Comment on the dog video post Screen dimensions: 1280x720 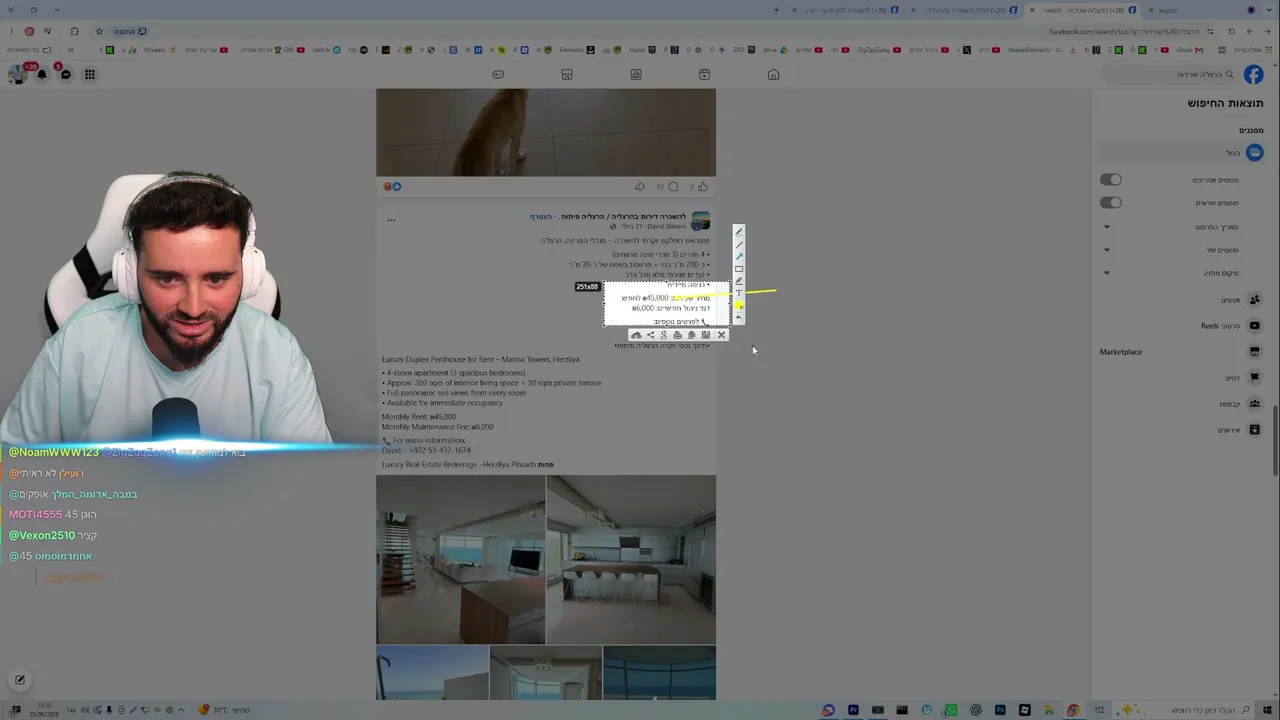pos(673,186)
